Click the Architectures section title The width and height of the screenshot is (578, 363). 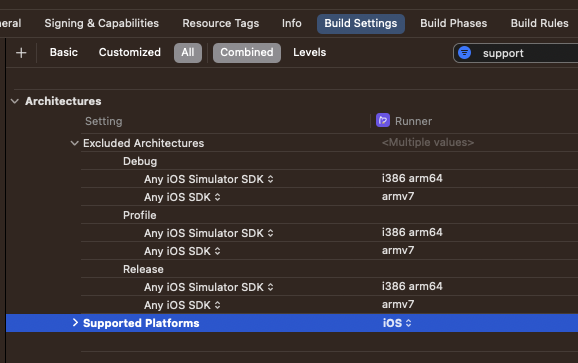pos(63,101)
